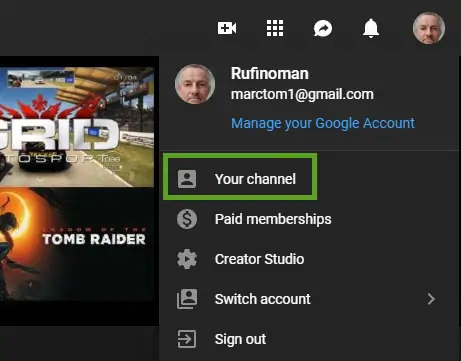Viewport: 461px width, 361px height.
Task: Select Switch account menu entry
Action: pyautogui.click(x=309, y=299)
